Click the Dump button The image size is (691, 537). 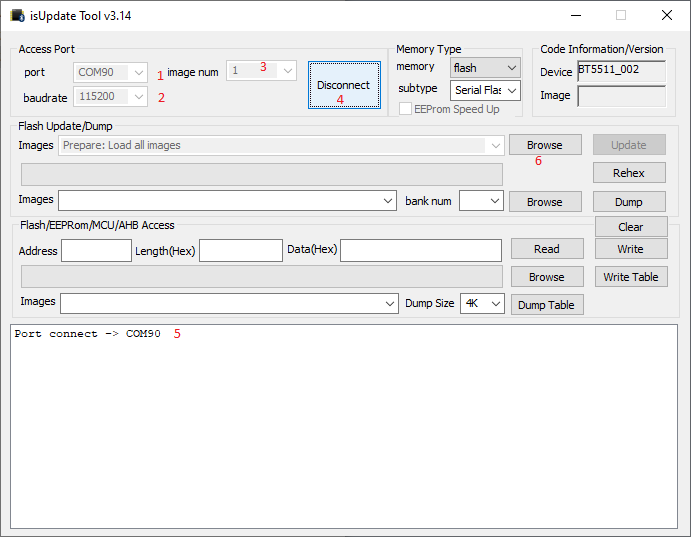tap(629, 201)
